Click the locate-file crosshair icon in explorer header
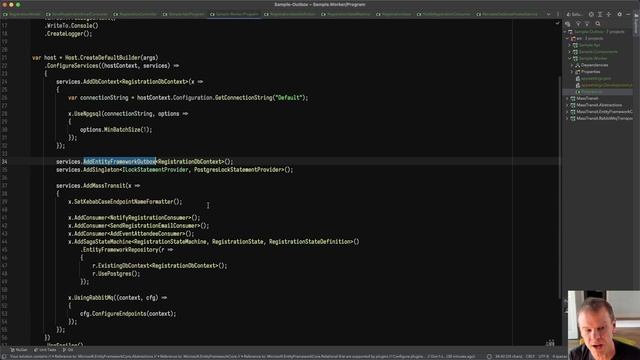The width and height of the screenshot is (640, 360). (x=591, y=14)
